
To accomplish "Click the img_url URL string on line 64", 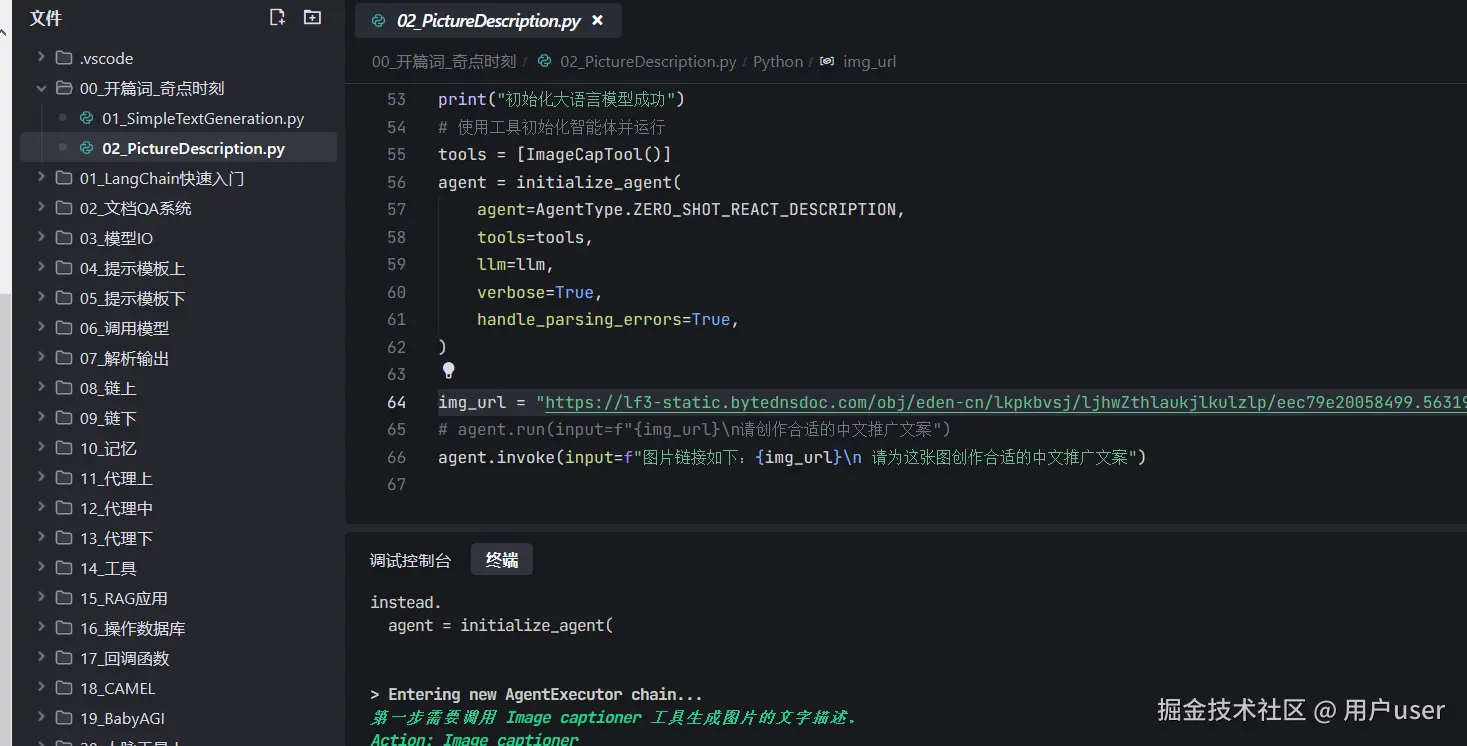I will pyautogui.click(x=1000, y=402).
